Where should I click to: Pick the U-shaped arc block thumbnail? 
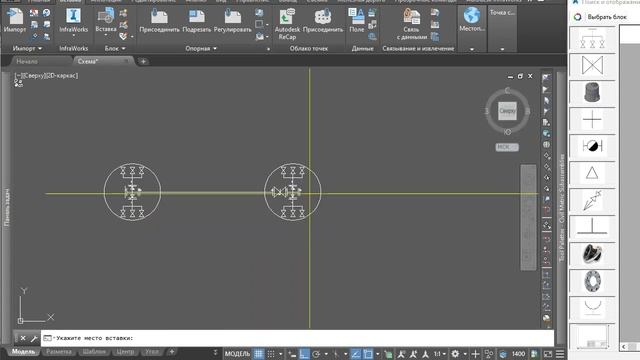592,308
